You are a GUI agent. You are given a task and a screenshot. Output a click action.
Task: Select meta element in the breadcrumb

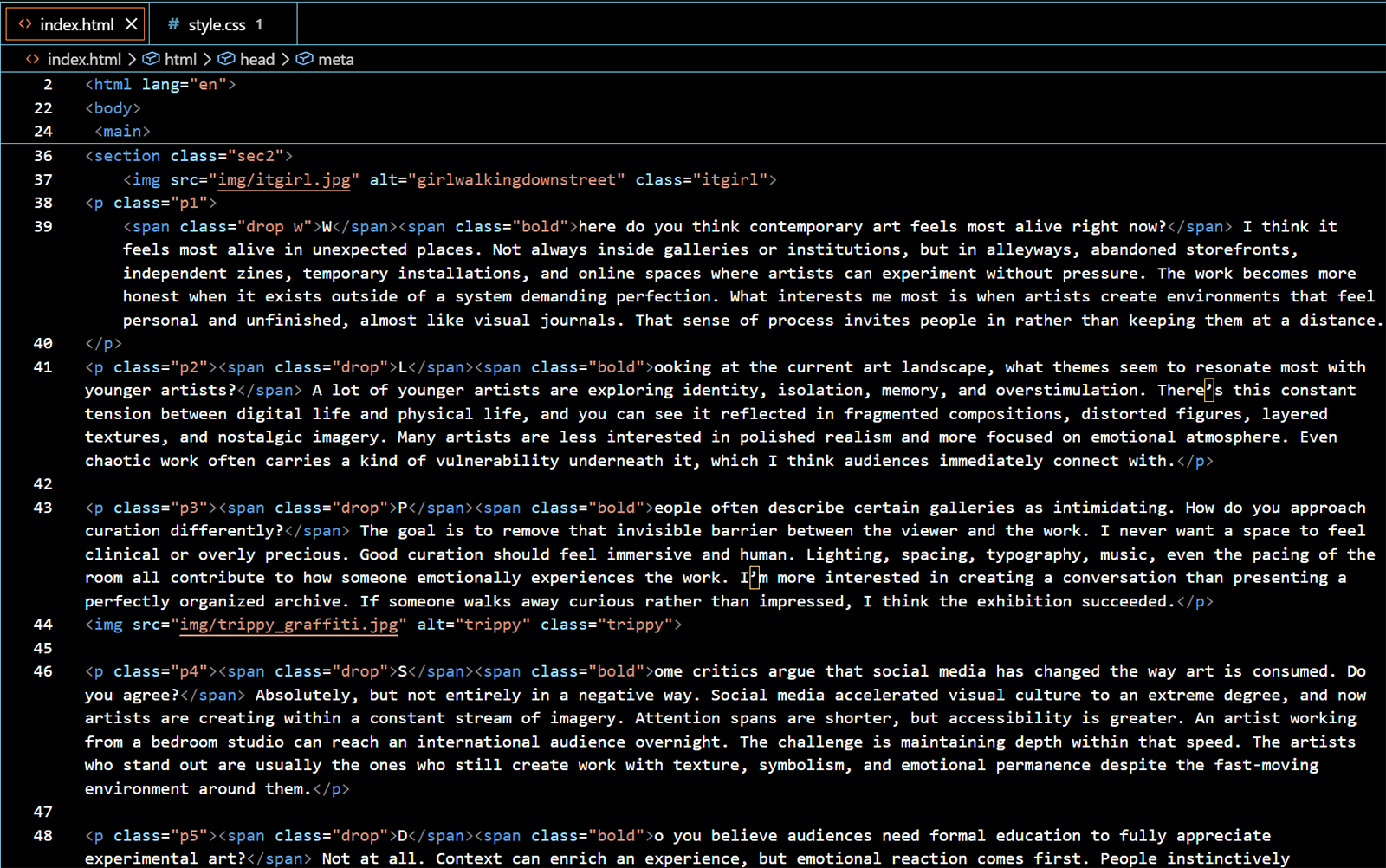[x=335, y=59]
